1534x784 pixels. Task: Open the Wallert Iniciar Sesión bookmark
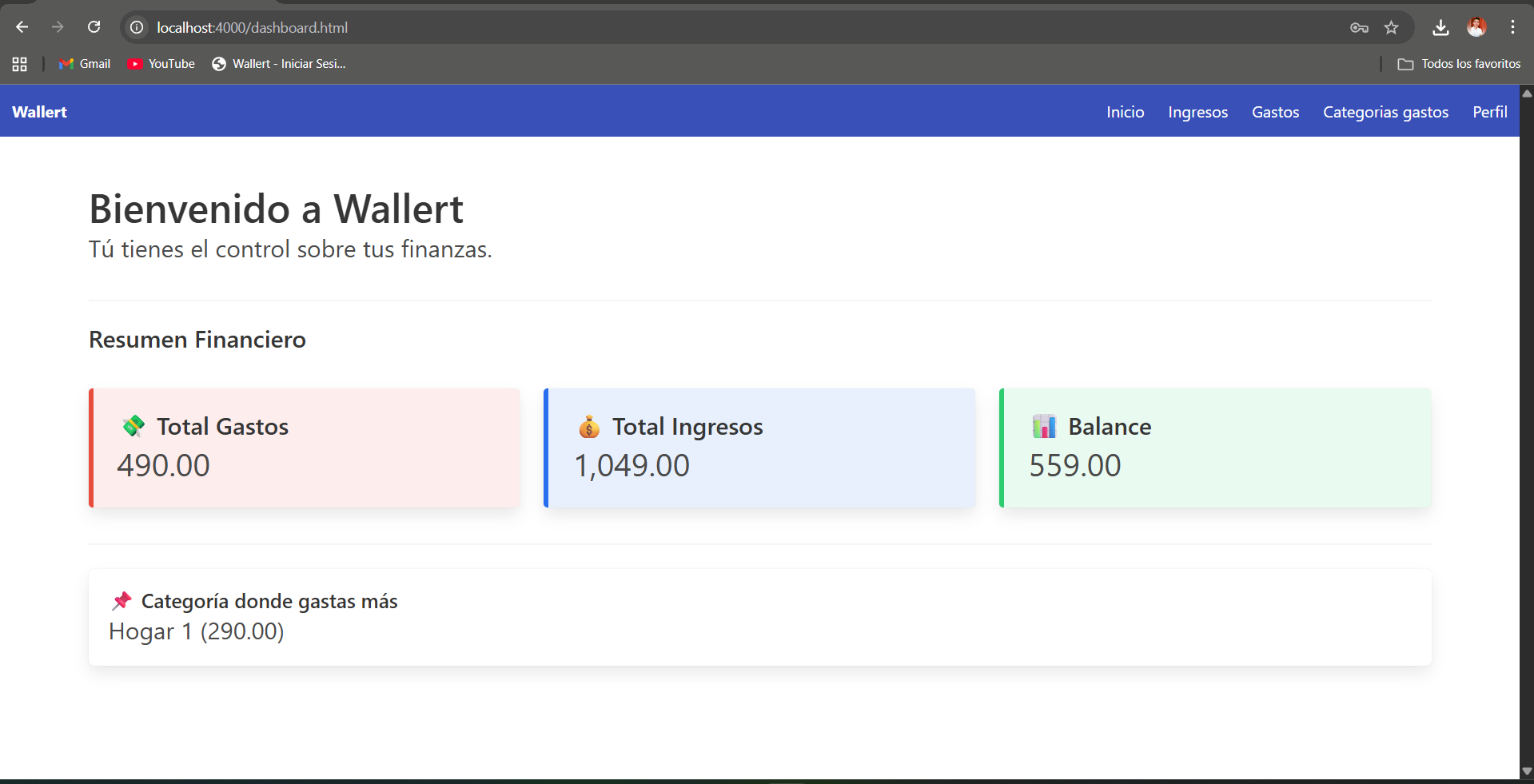tap(279, 64)
